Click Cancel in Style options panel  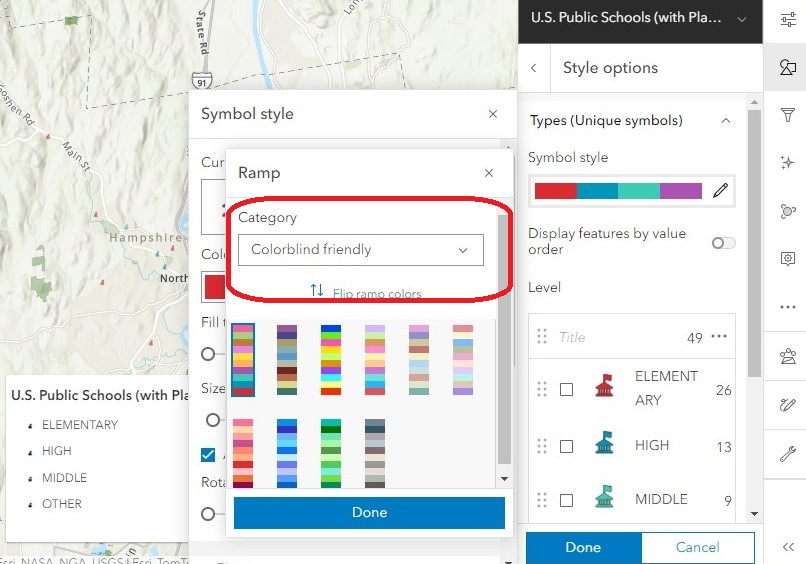(698, 548)
